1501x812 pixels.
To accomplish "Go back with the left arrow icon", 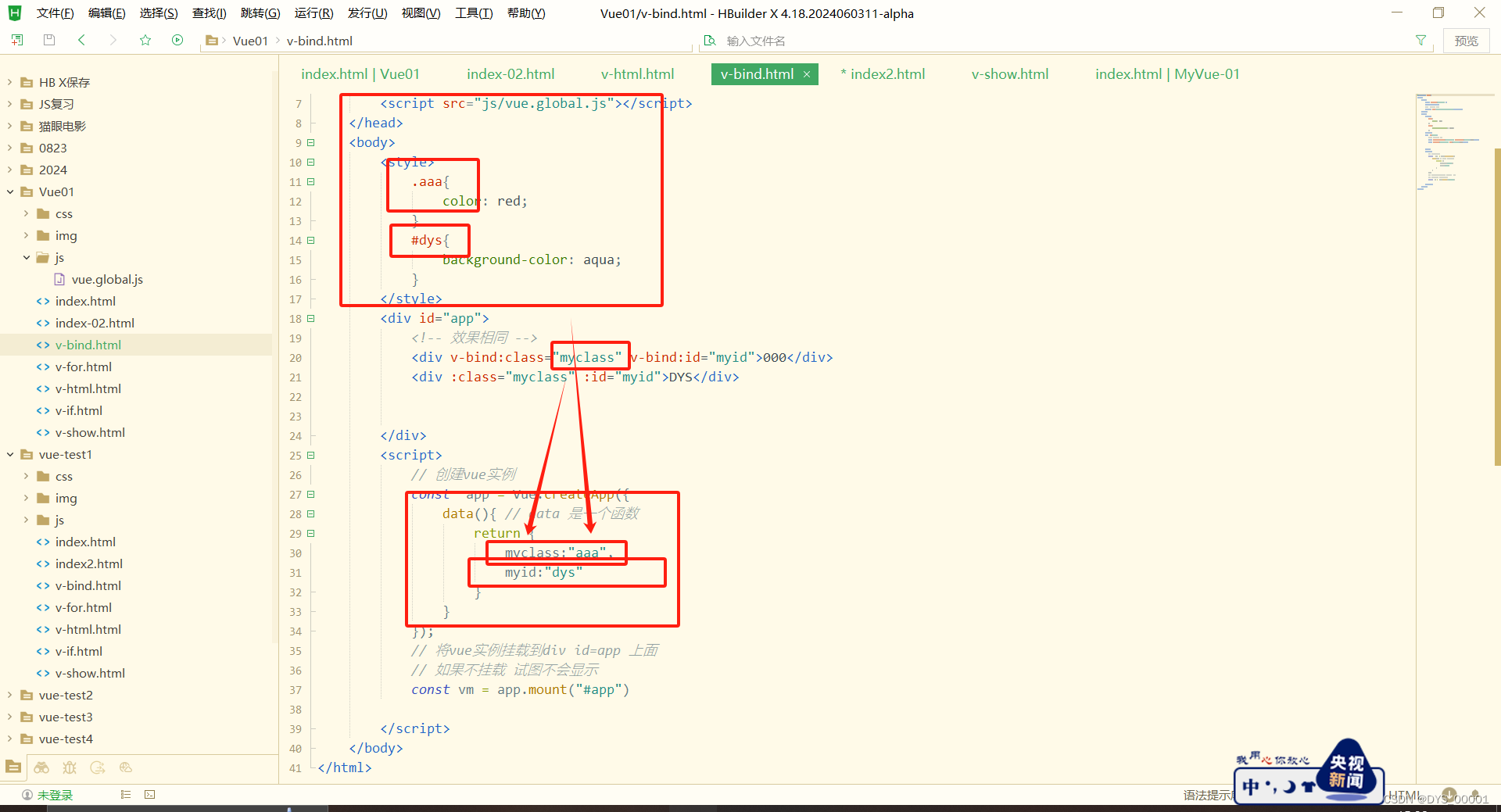I will pos(81,40).
